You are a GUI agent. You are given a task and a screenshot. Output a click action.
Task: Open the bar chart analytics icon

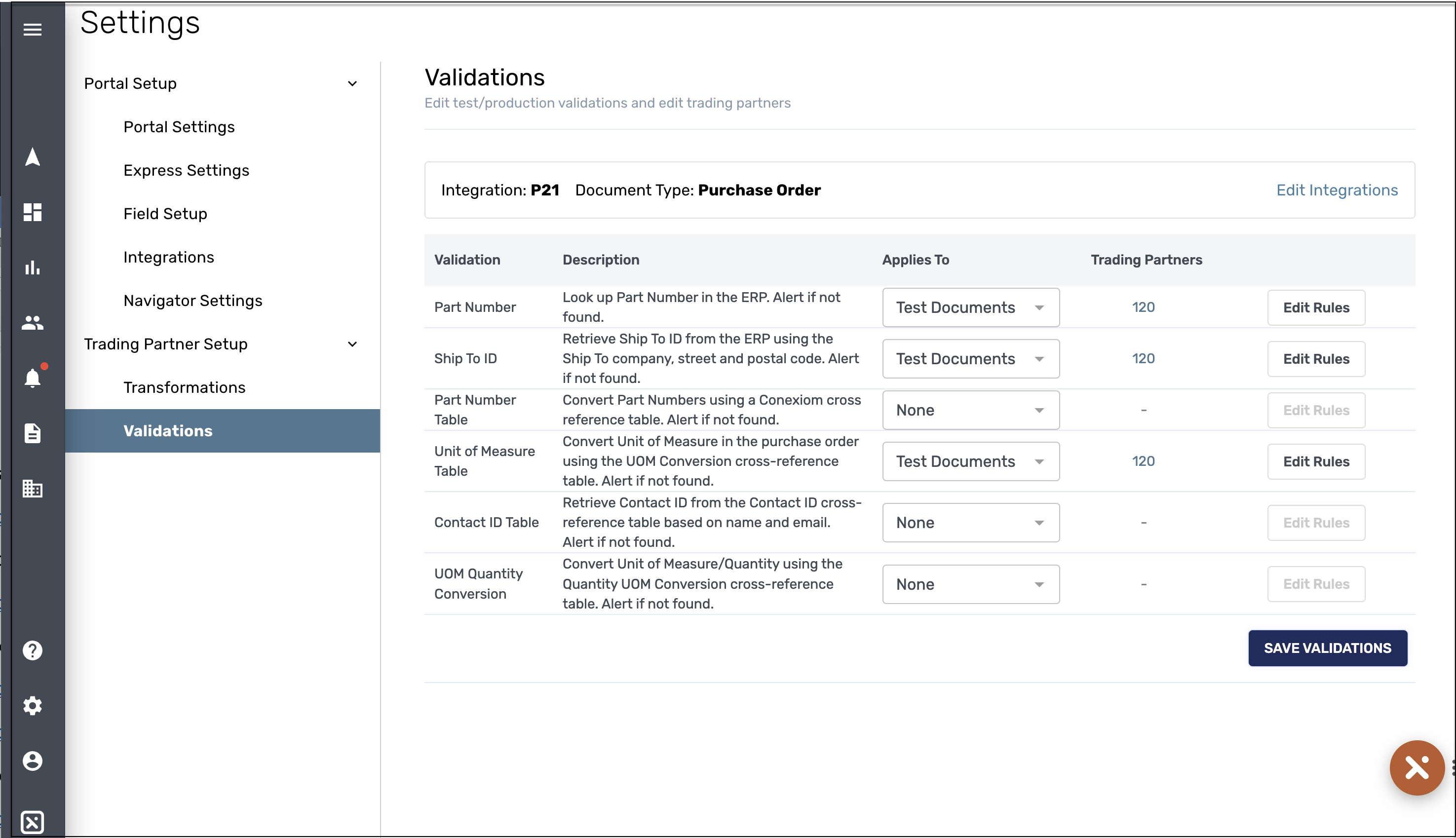click(x=32, y=267)
